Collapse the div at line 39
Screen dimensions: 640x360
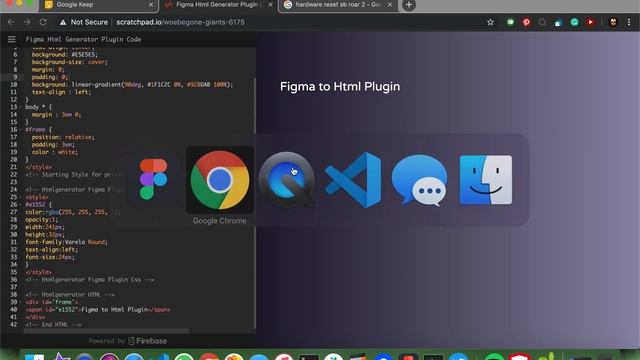pos(20,302)
